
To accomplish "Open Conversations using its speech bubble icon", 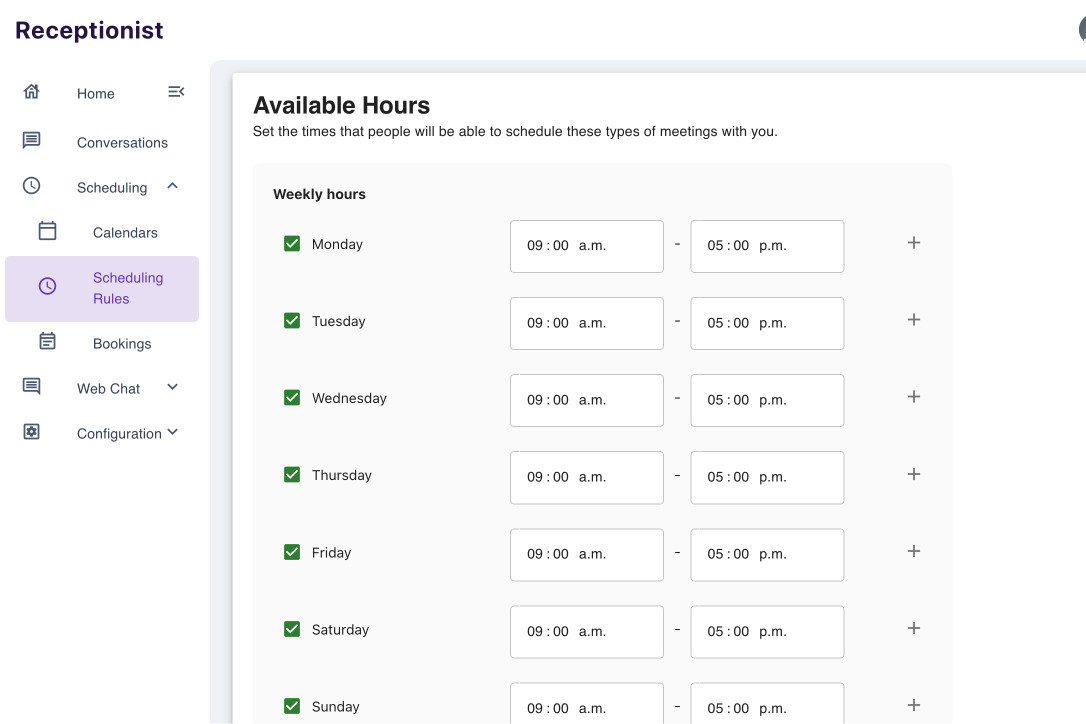I will 31,139.
